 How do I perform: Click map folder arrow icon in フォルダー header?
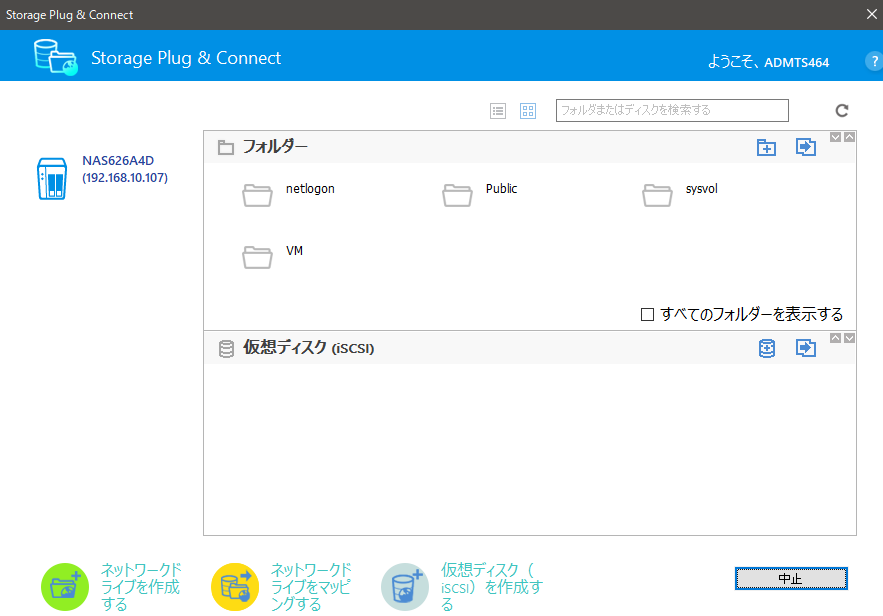point(806,147)
